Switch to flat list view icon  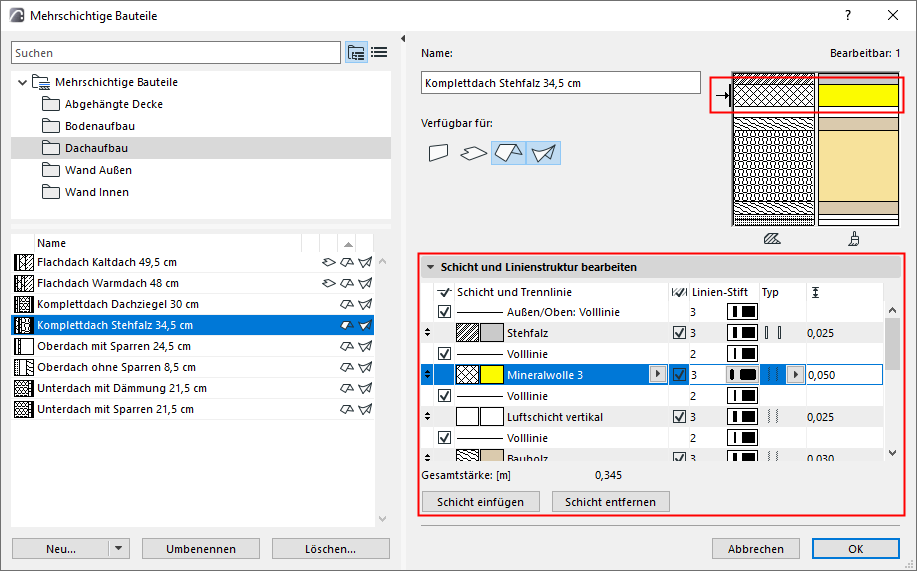pyautogui.click(x=379, y=53)
